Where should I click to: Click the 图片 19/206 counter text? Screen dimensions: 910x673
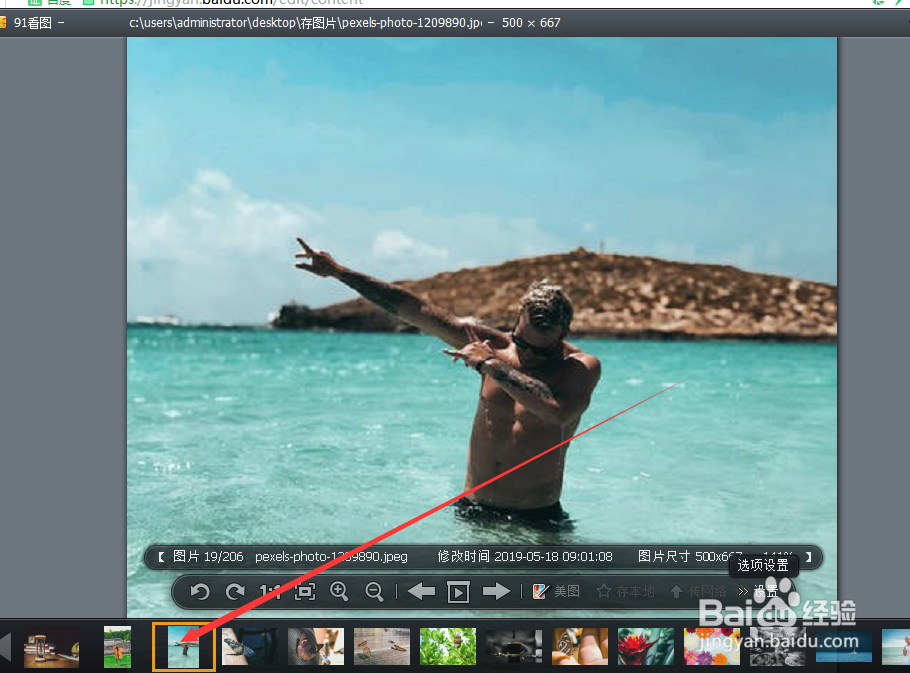pyautogui.click(x=208, y=556)
